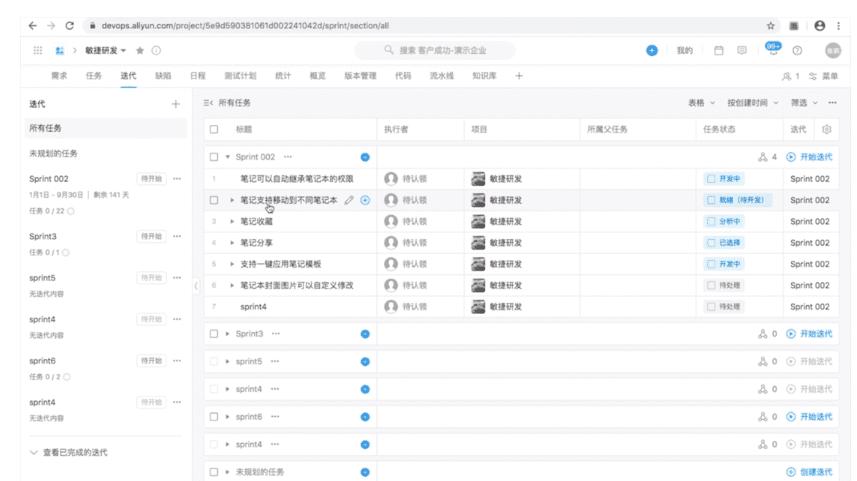
Task: Expand the sprint5 group
Action: pos(227,361)
